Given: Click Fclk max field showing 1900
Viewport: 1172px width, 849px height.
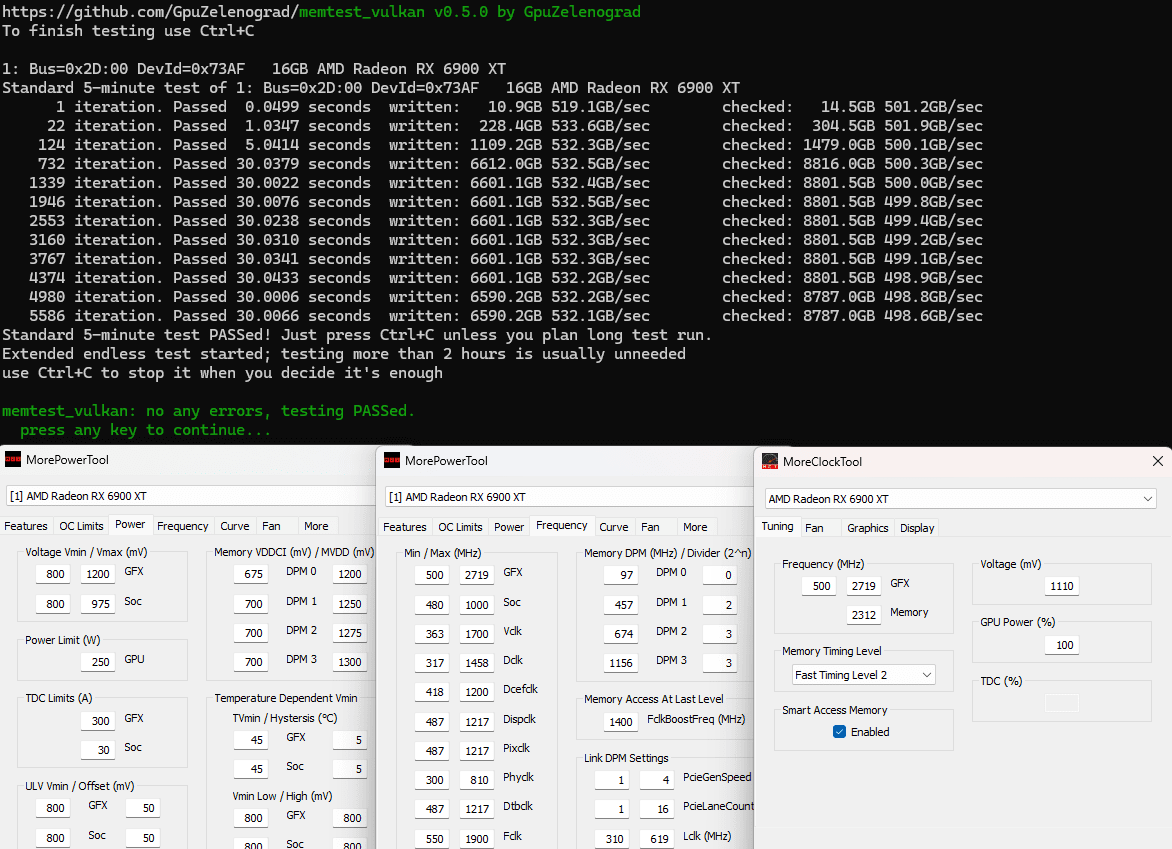Looking at the screenshot, I should coord(475,839).
